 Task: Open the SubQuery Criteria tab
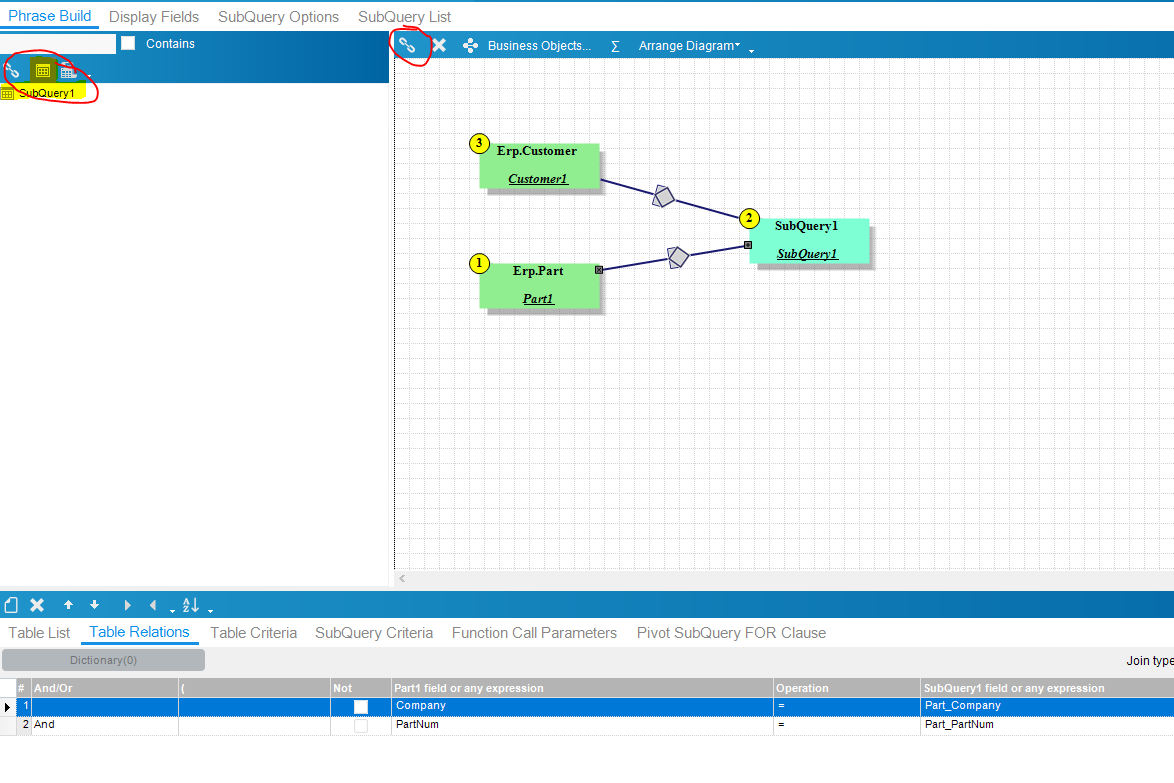374,633
